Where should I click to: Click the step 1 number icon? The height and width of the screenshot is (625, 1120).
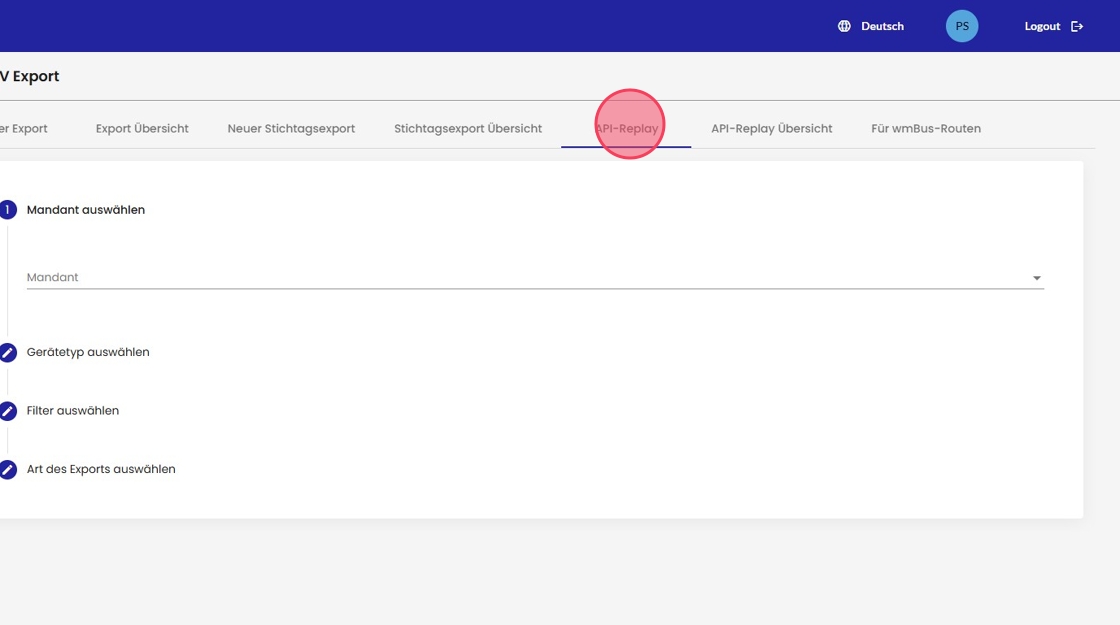(8, 210)
